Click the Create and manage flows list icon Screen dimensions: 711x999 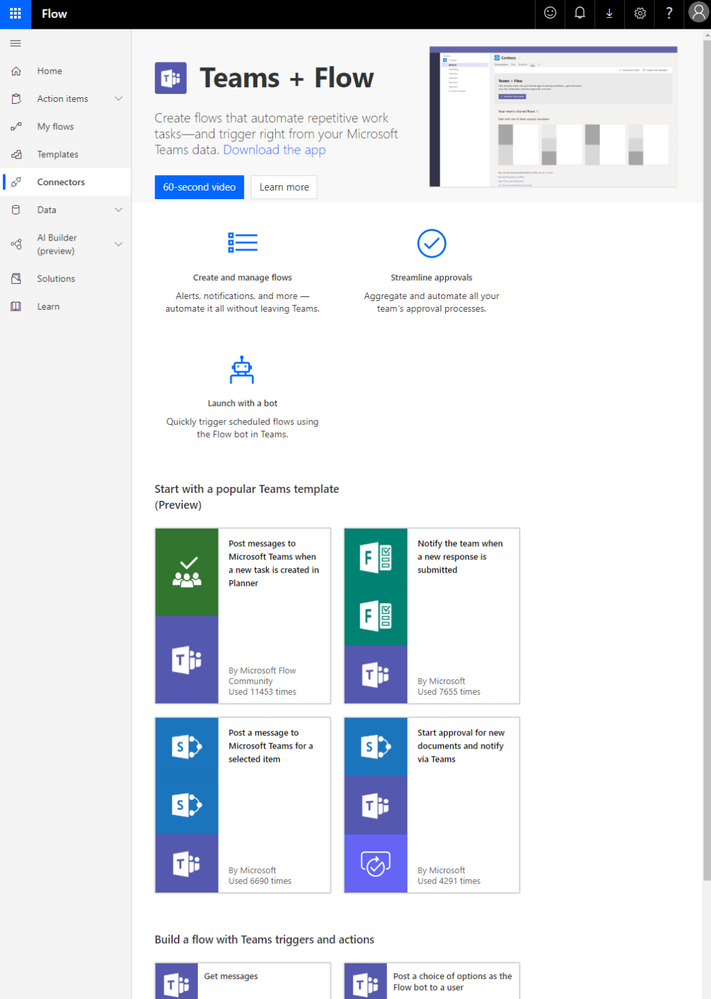pos(243,243)
